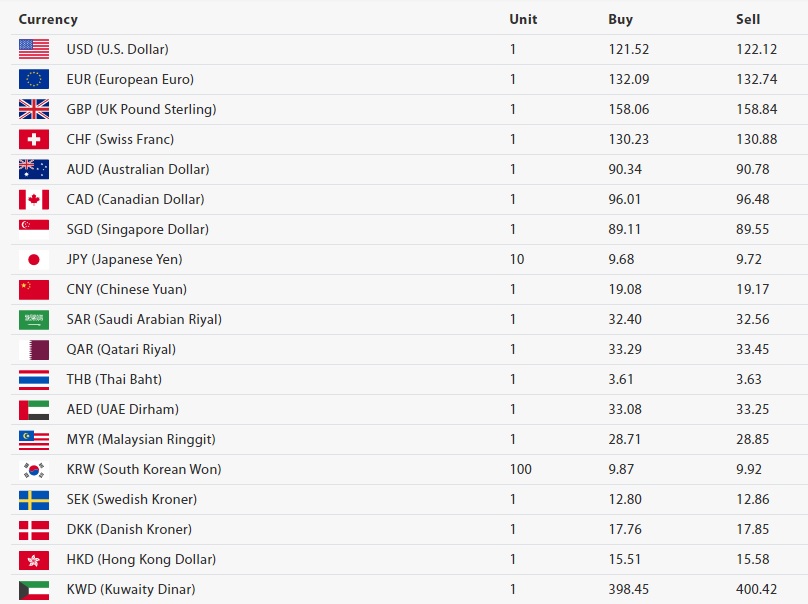Image resolution: width=808 pixels, height=604 pixels.
Task: Click the Buy column header
Action: (x=620, y=19)
